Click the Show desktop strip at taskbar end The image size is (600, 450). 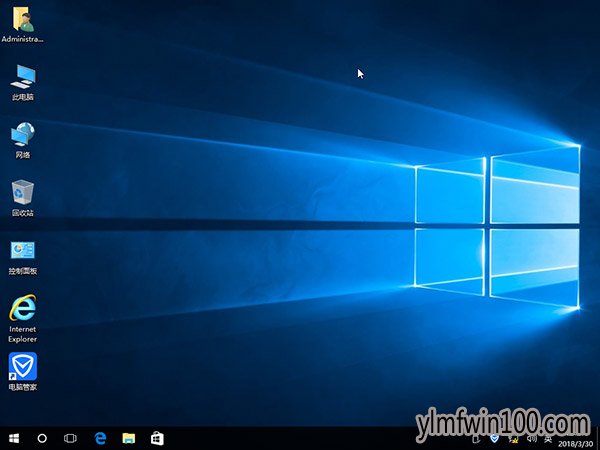598,439
